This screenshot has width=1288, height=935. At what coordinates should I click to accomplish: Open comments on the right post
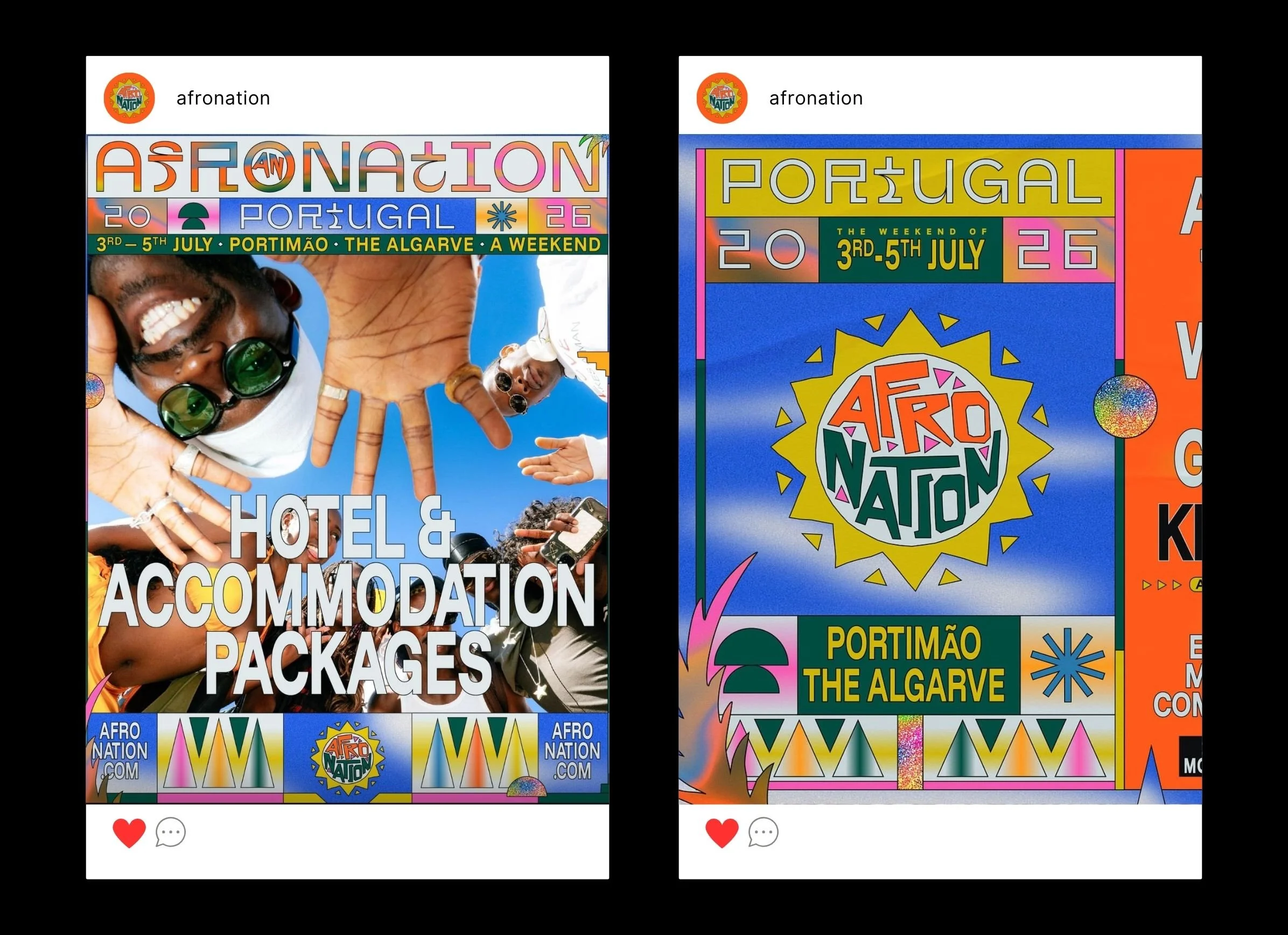(763, 832)
